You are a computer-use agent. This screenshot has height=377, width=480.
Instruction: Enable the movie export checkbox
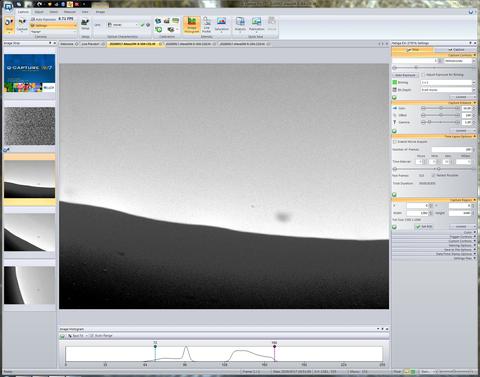(x=395, y=142)
